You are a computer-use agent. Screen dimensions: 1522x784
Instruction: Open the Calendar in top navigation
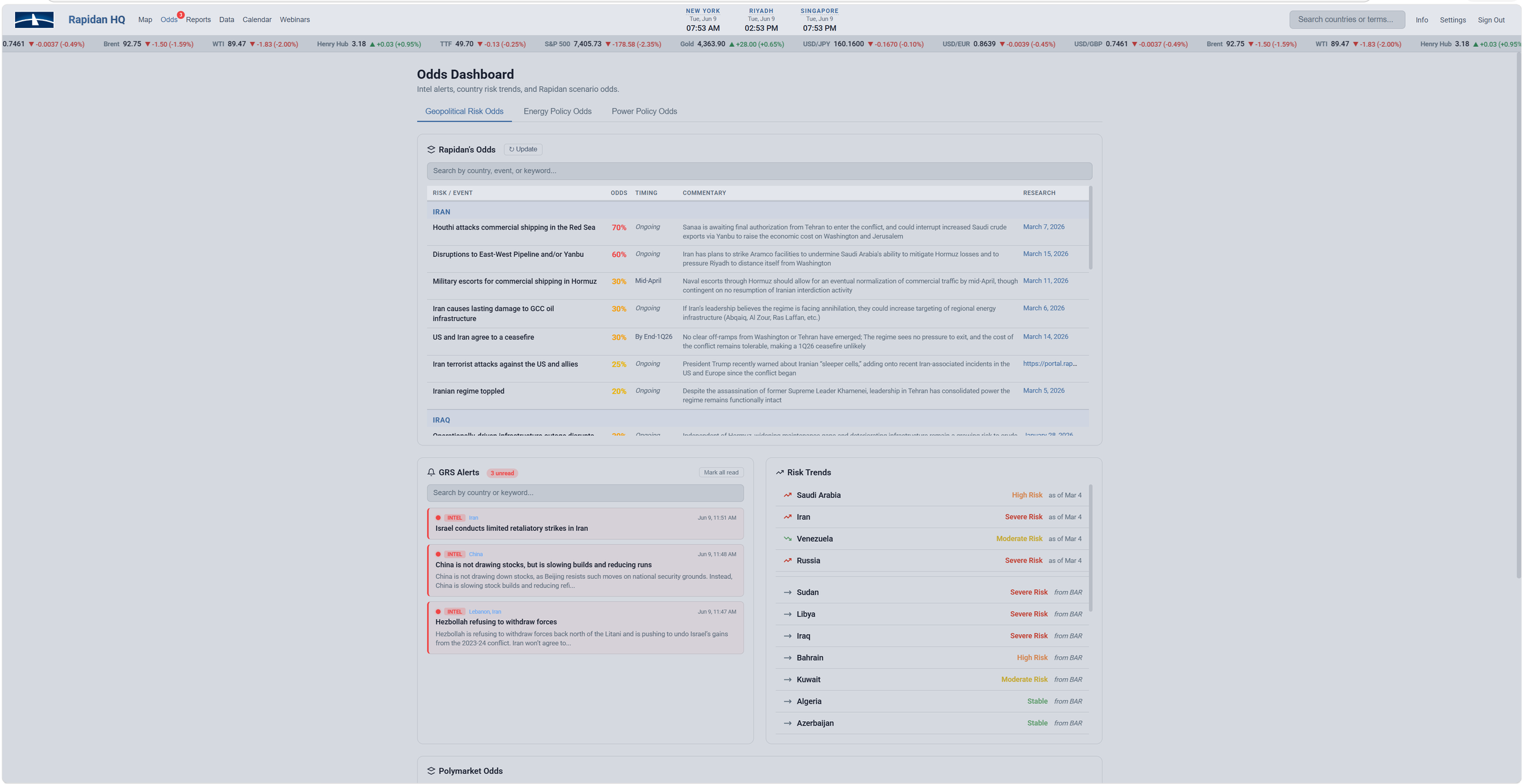[x=257, y=19]
